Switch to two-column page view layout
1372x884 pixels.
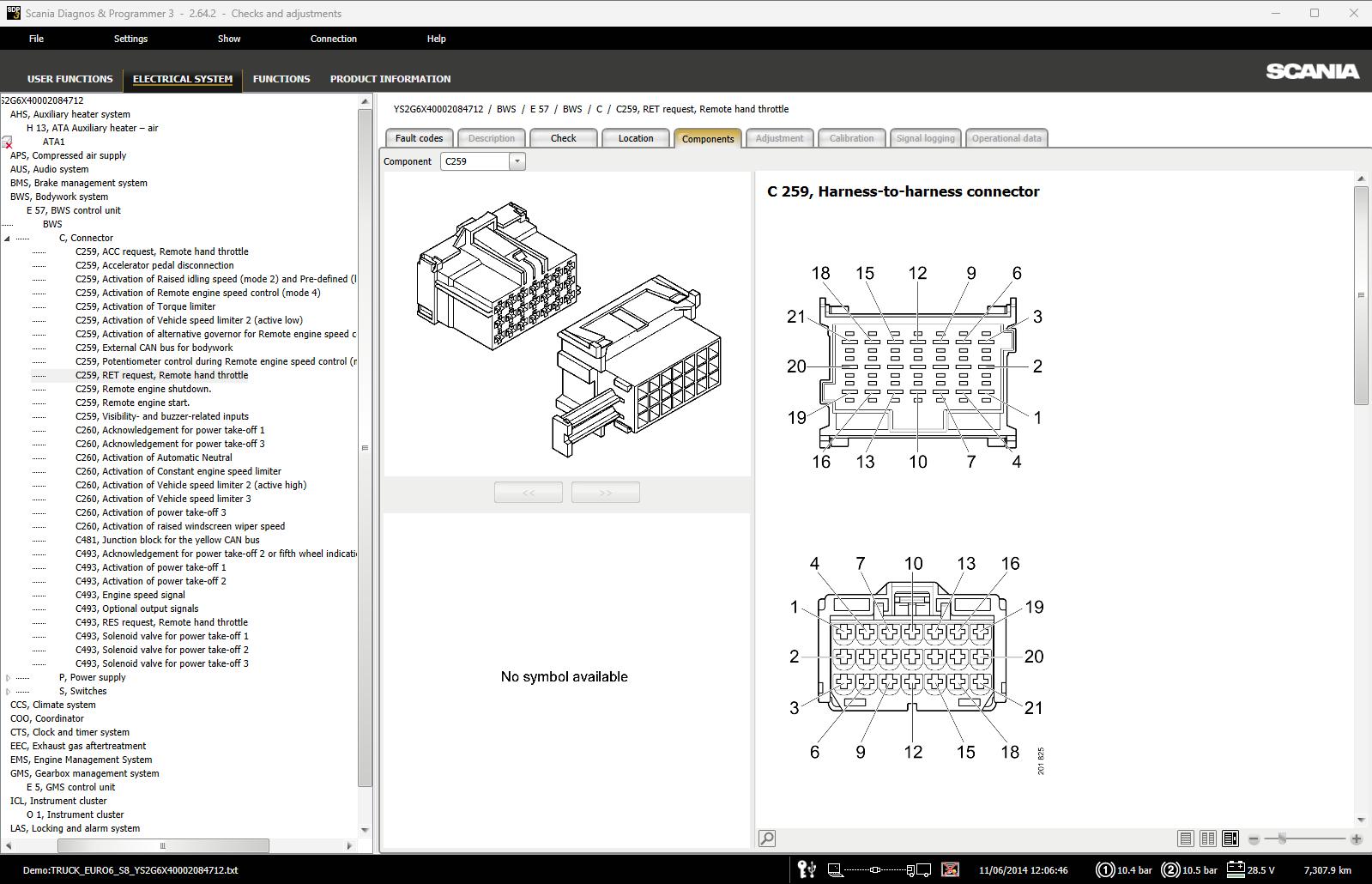(x=1208, y=839)
